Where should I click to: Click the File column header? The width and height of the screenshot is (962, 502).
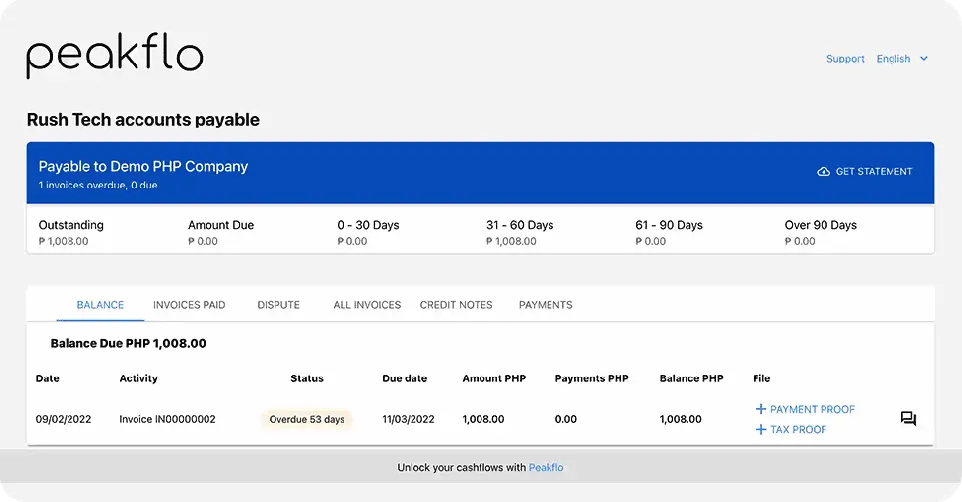pyautogui.click(x=761, y=379)
